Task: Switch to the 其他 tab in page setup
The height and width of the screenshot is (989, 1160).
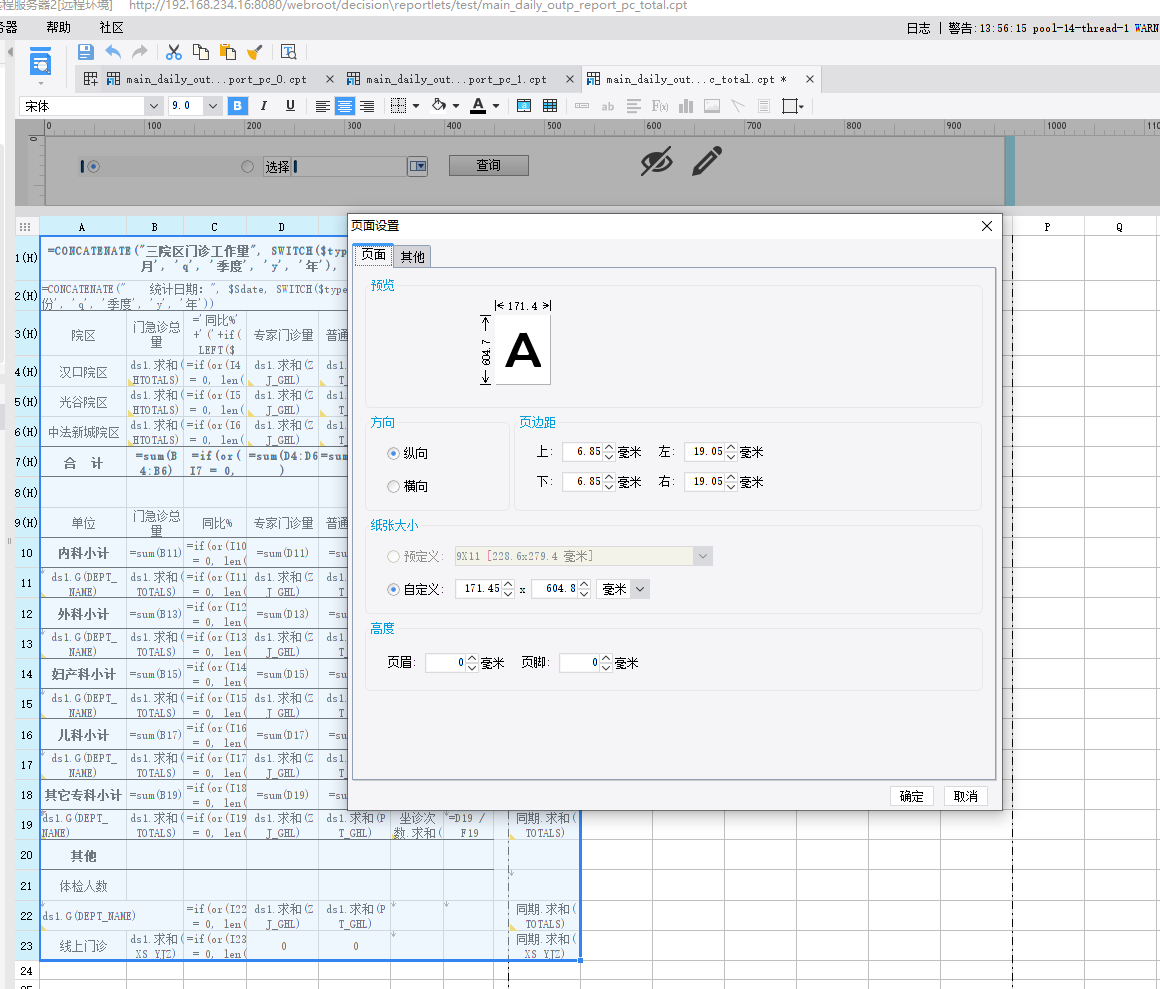Action: click(412, 257)
